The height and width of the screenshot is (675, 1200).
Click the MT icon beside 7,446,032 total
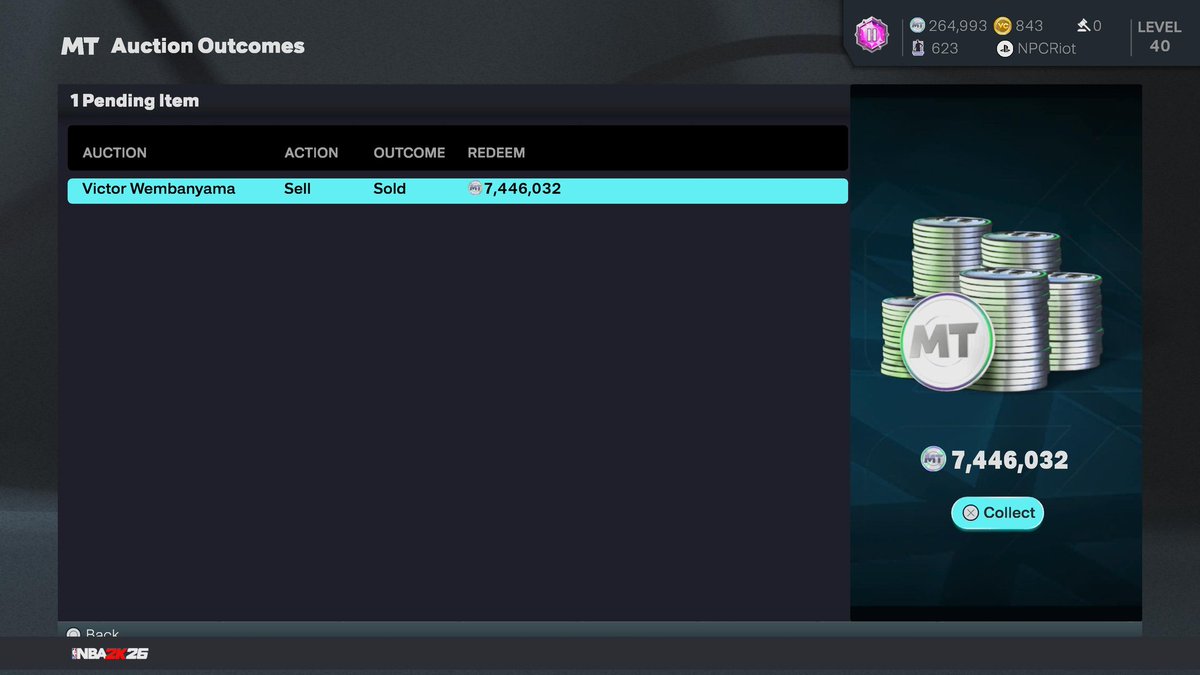click(x=933, y=459)
